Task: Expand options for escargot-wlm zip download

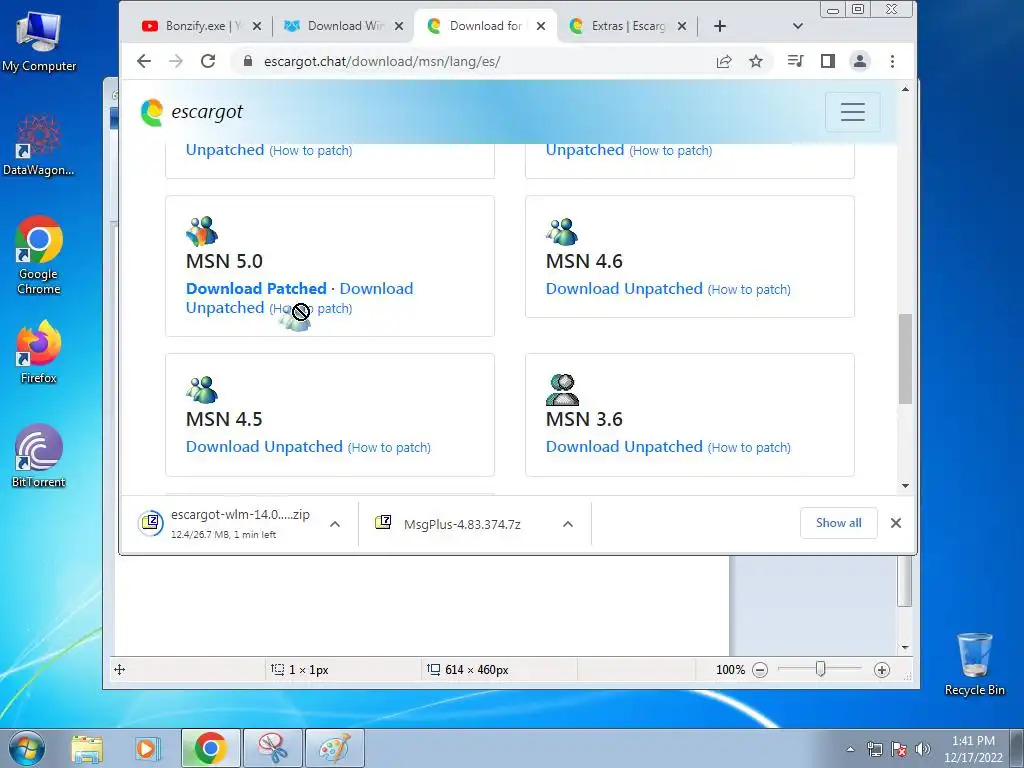Action: 335,524
